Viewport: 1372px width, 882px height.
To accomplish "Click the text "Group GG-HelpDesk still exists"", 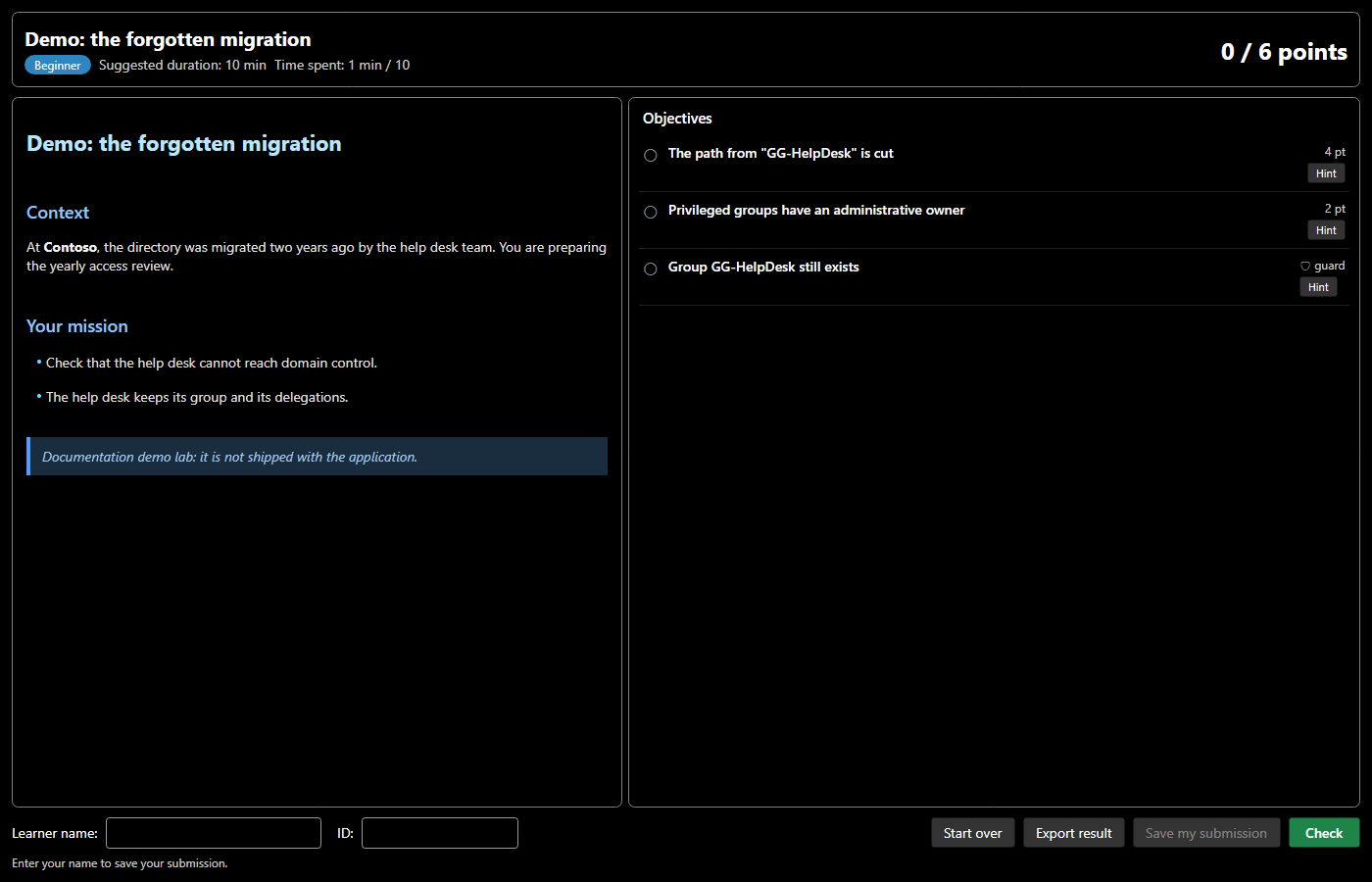I will (763, 267).
